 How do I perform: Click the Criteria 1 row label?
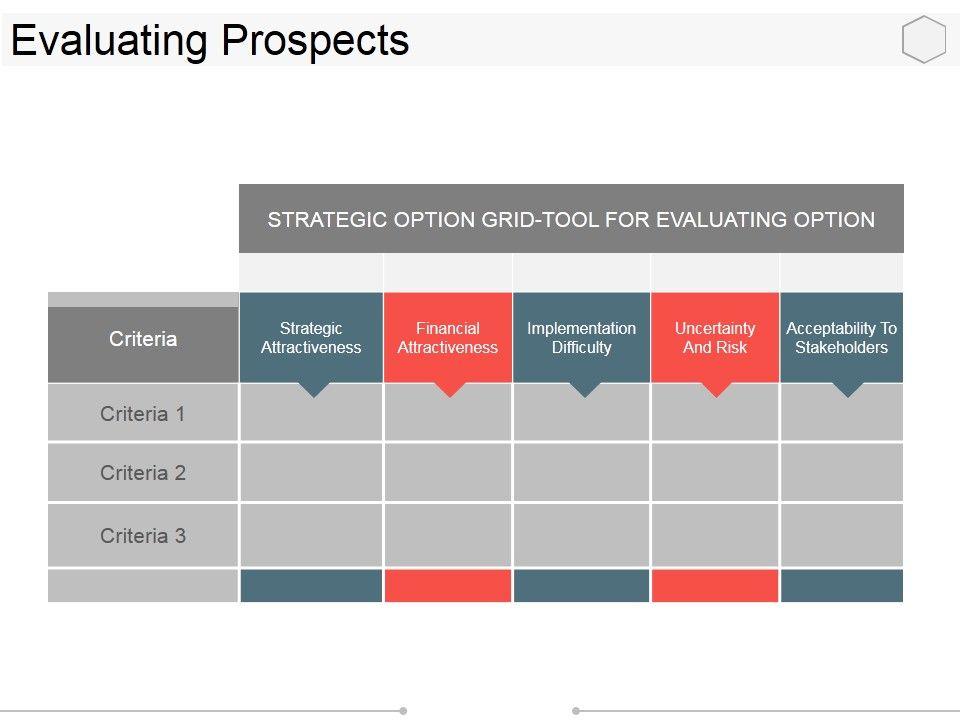143,413
